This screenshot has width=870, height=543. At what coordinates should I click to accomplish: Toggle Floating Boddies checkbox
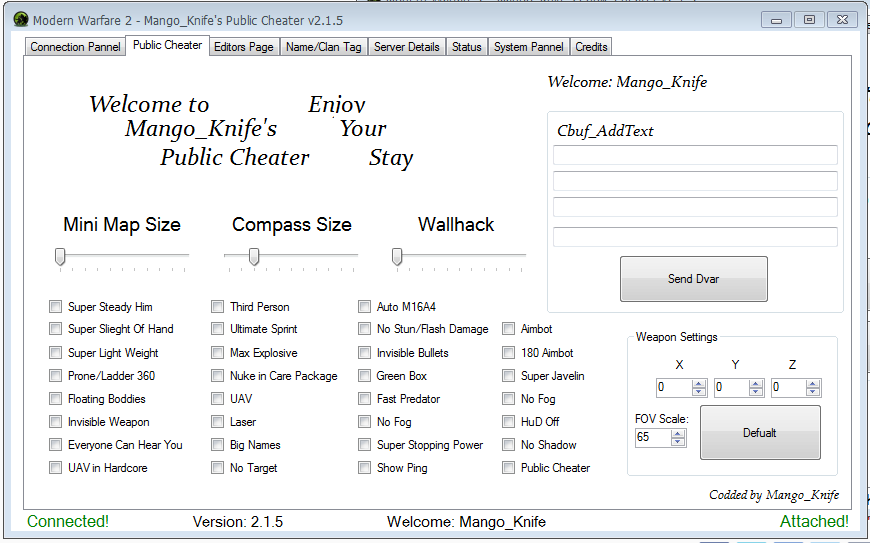[55, 399]
